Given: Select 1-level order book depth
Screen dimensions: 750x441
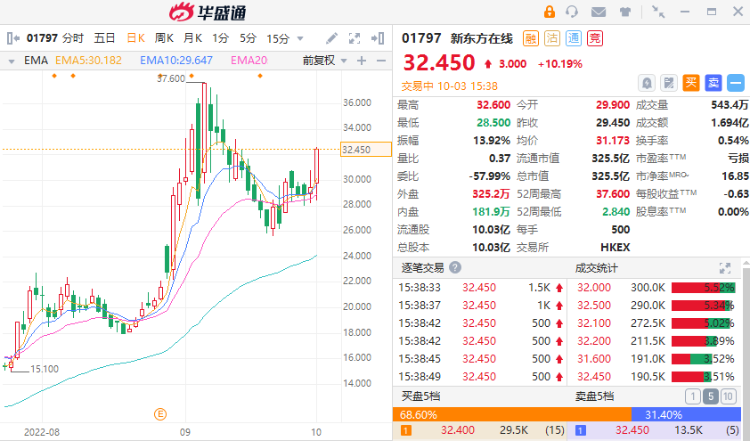Looking at the screenshot, I should [x=693, y=396].
